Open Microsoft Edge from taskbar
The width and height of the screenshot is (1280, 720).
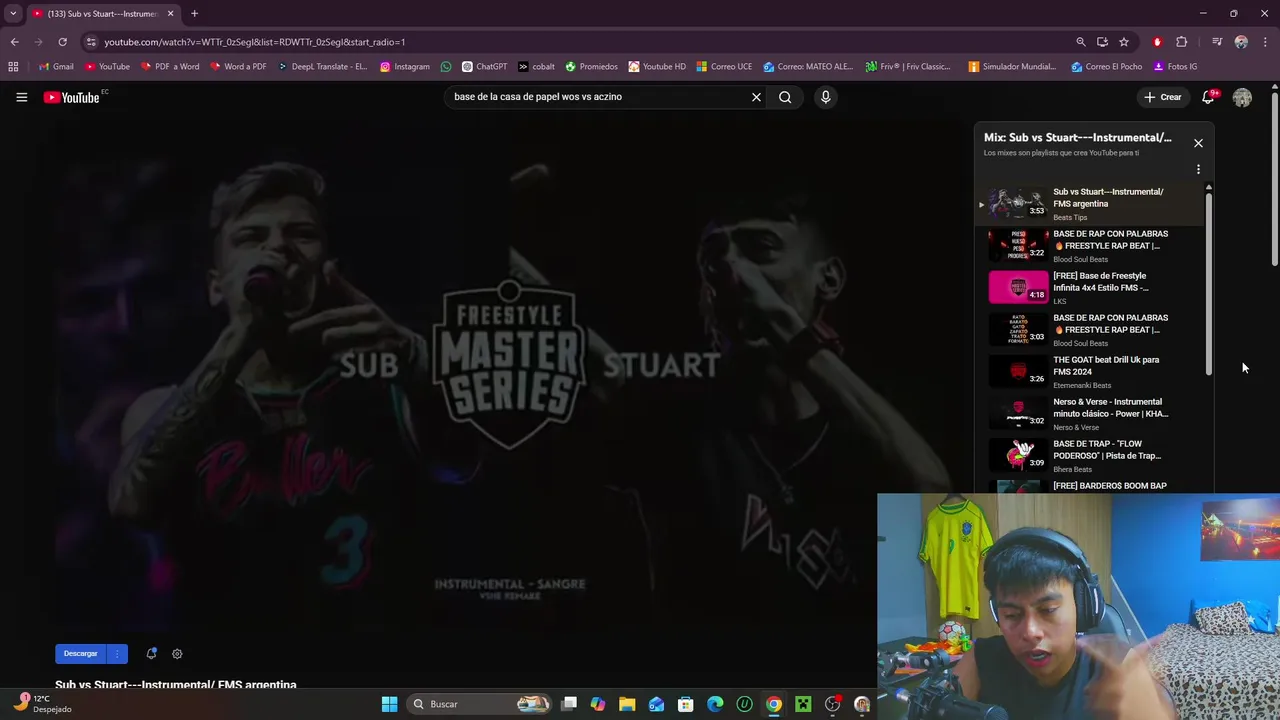click(715, 704)
